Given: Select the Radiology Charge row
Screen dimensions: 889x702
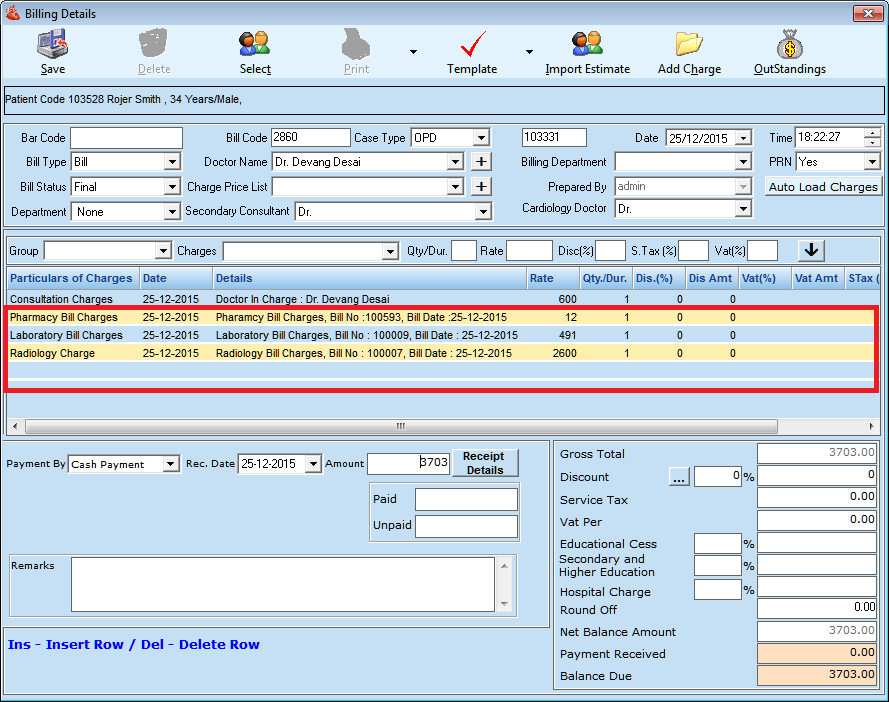Looking at the screenshot, I should point(53,353).
